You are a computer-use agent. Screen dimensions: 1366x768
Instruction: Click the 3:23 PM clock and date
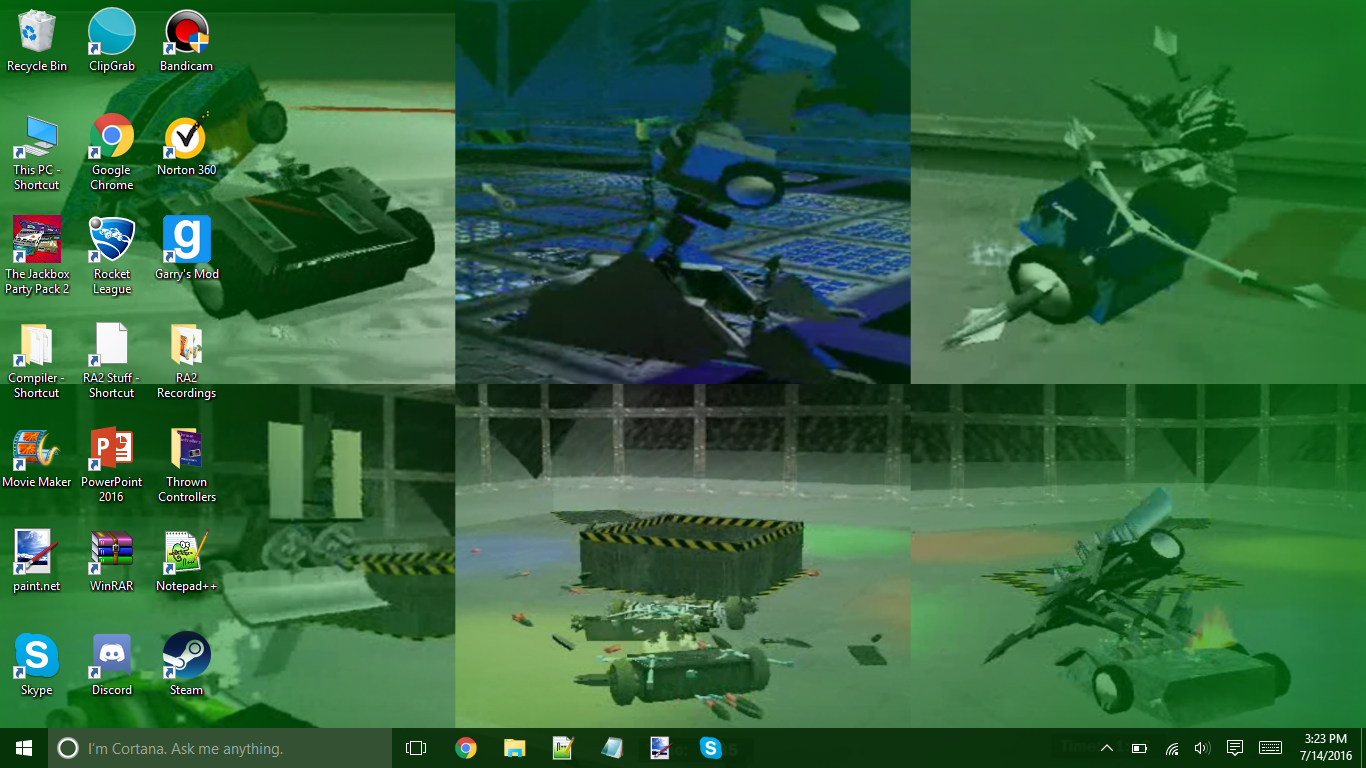pyautogui.click(x=1326, y=748)
